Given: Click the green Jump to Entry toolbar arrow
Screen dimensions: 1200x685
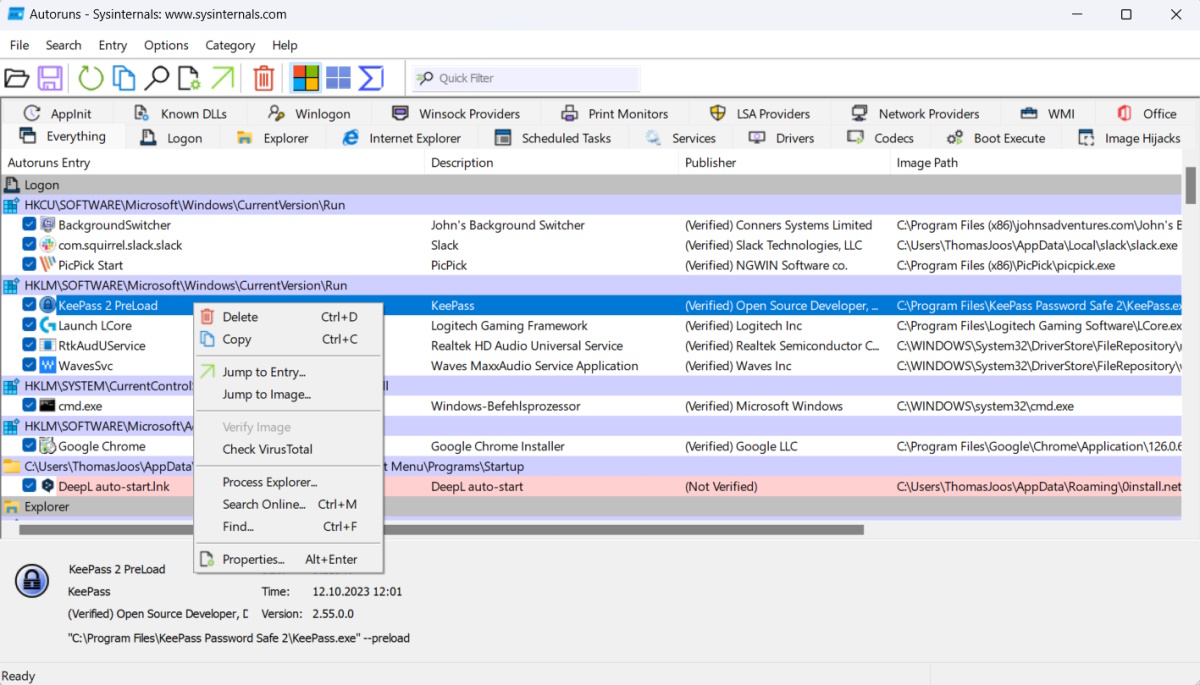Looking at the screenshot, I should [222, 78].
